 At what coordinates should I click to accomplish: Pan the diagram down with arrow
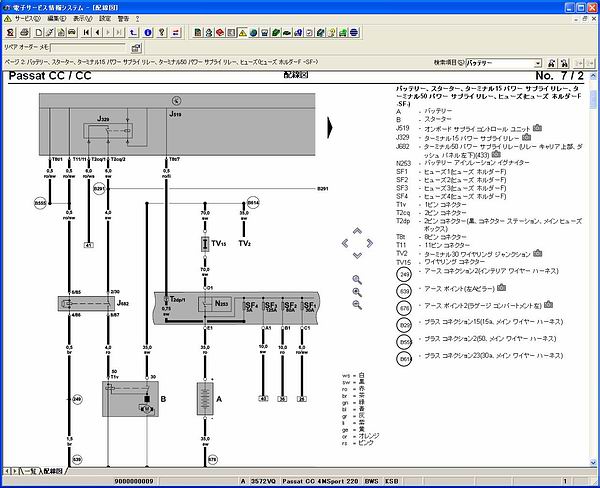tap(357, 255)
